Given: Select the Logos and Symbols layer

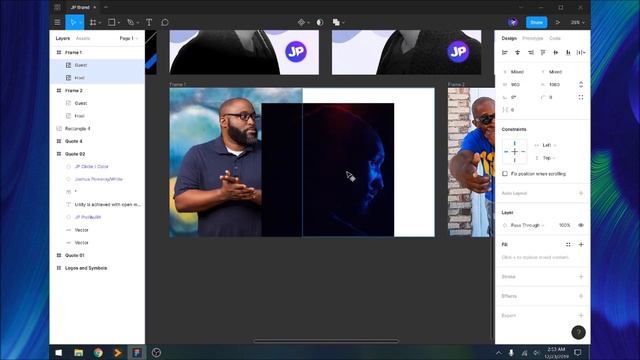Looking at the screenshot, I should [x=97, y=268].
